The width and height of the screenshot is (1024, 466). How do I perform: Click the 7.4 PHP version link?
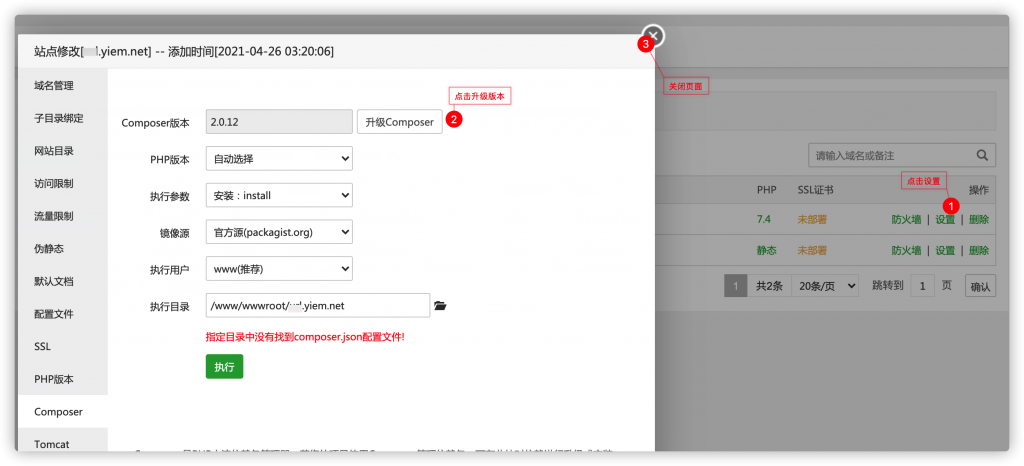[x=763, y=220]
